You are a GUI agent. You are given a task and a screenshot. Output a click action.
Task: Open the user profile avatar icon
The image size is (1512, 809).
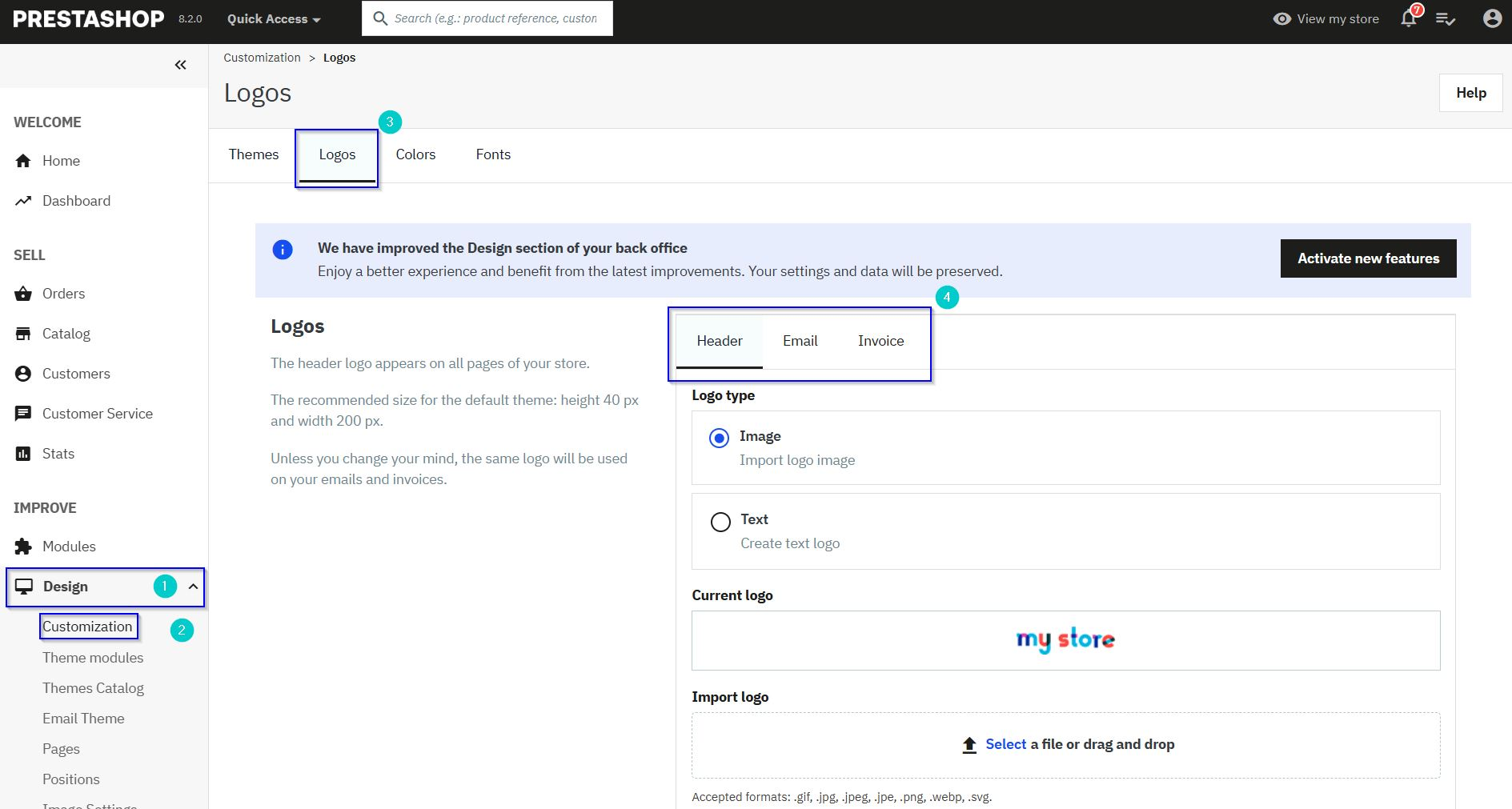pyautogui.click(x=1492, y=18)
